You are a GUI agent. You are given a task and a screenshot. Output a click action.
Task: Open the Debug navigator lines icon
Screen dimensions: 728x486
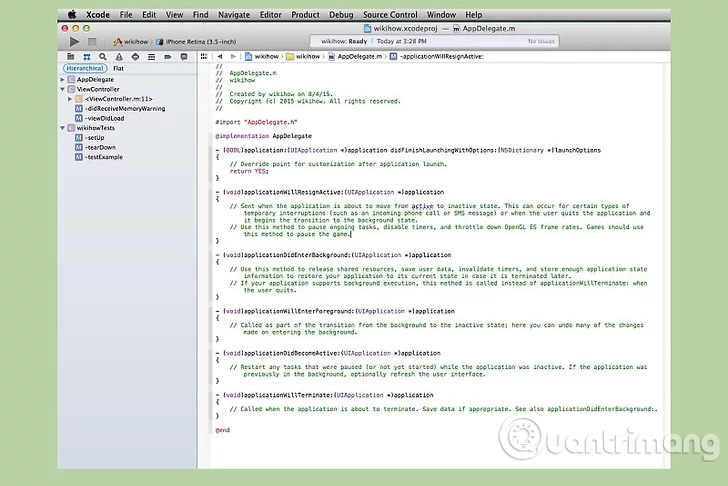(151, 57)
